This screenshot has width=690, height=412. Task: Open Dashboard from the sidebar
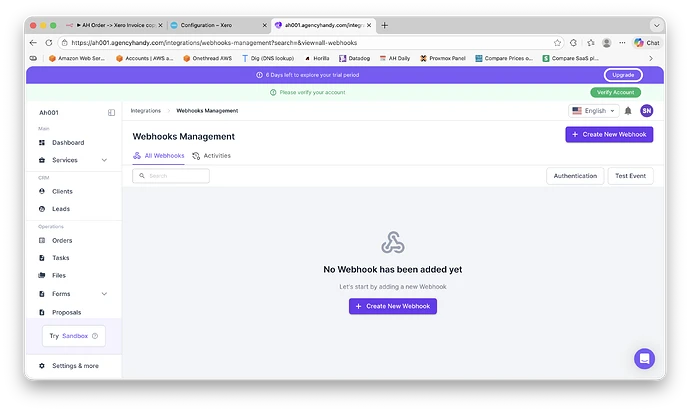tap(67, 143)
